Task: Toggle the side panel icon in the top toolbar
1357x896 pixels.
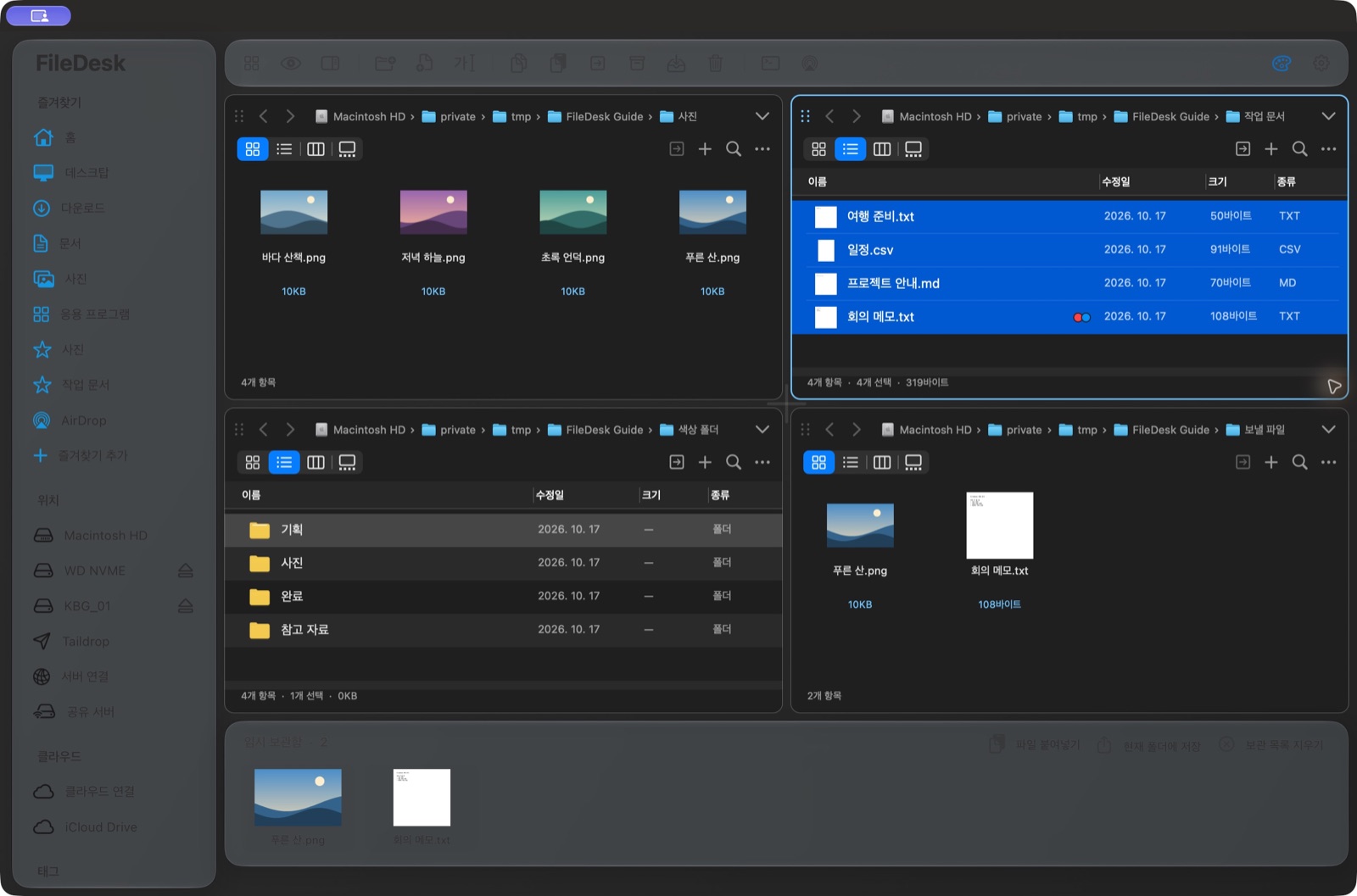Action: [330, 64]
